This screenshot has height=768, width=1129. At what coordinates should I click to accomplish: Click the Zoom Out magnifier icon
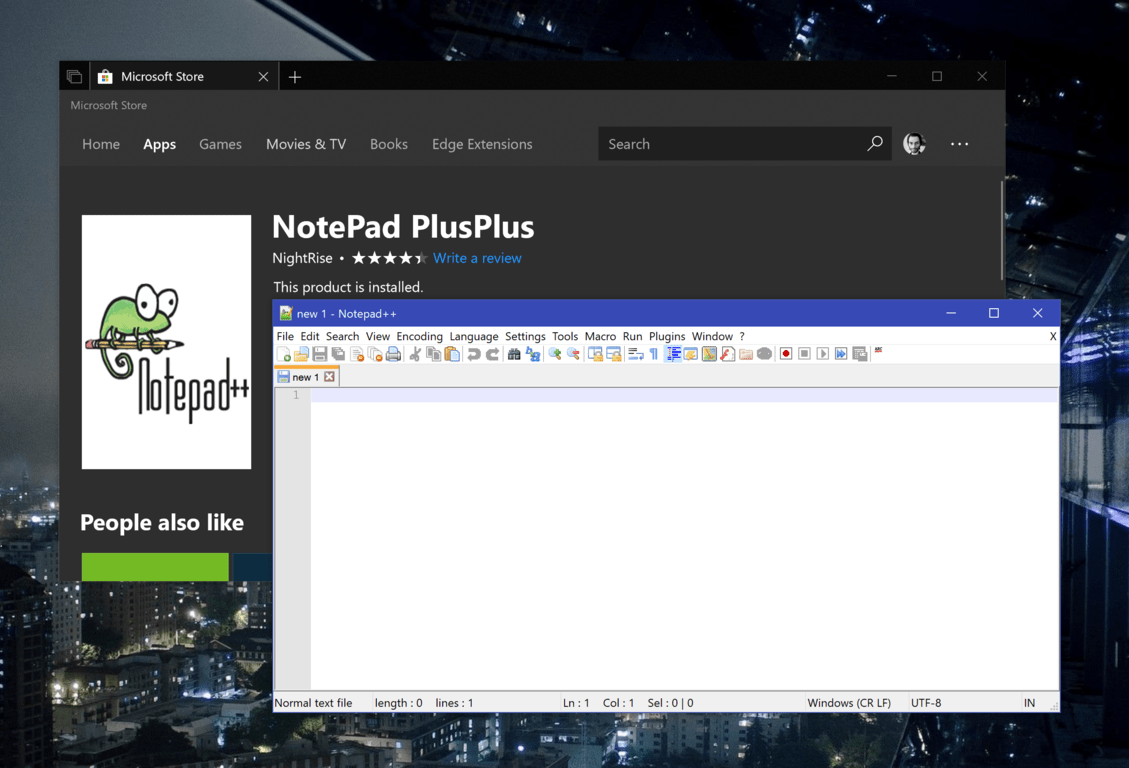[x=573, y=353]
